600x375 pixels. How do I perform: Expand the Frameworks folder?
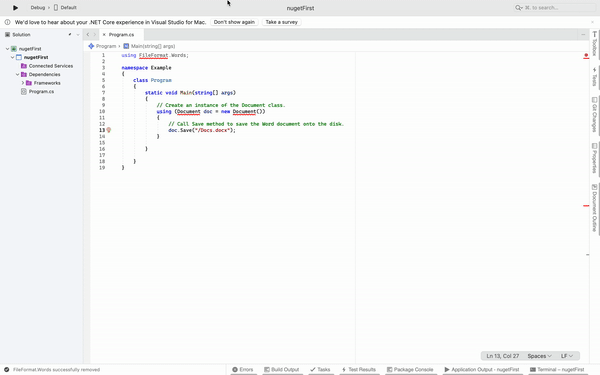point(23,83)
